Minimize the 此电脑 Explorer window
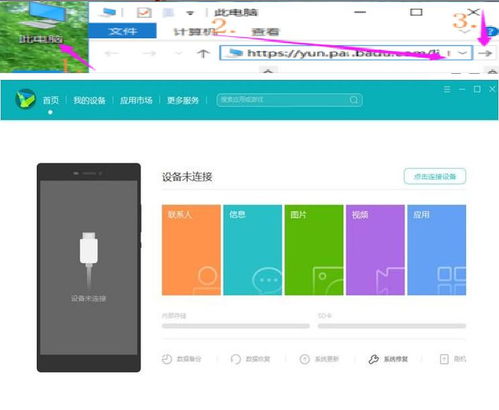This screenshot has width=499, height=410. click(x=360, y=12)
